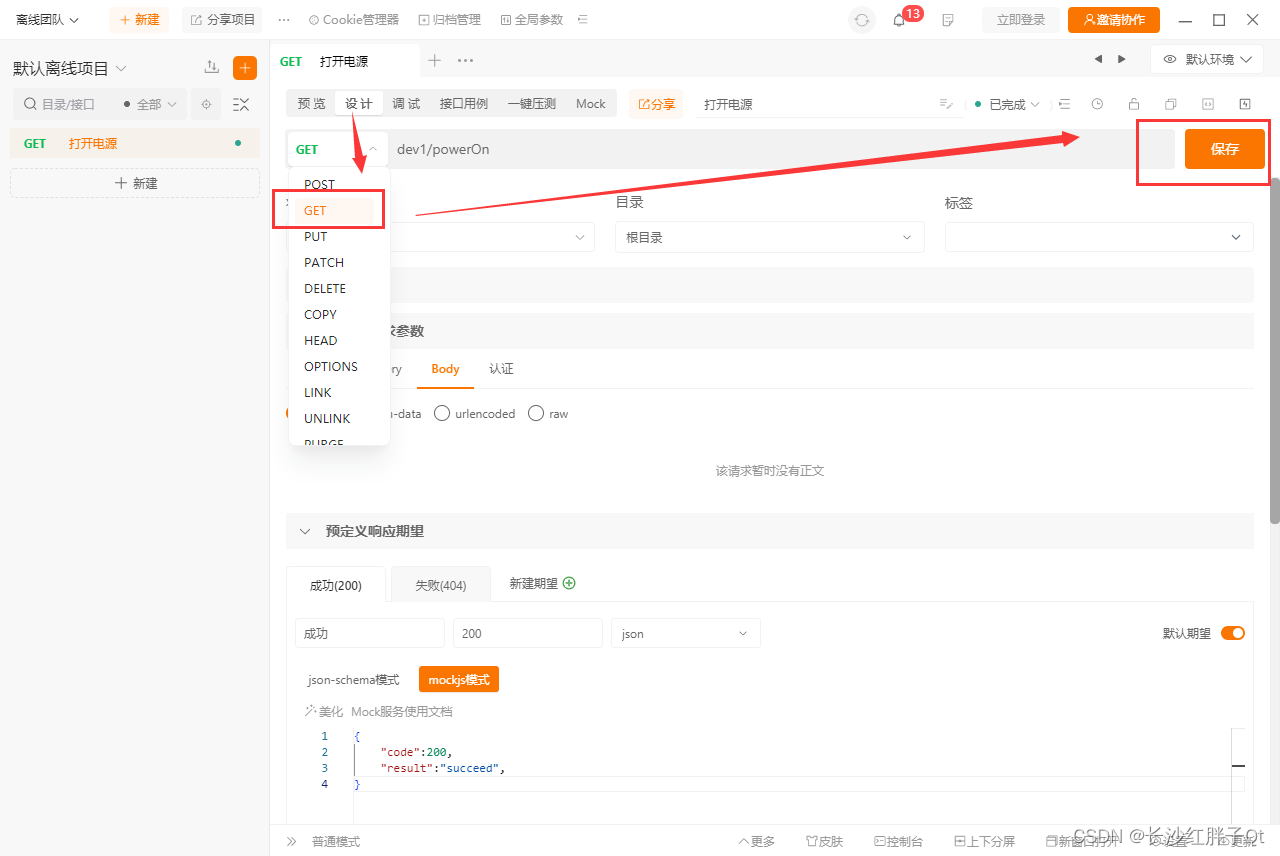The image size is (1280, 856).
Task: Open 皮肤 skin option in status bar
Action: tap(824, 842)
